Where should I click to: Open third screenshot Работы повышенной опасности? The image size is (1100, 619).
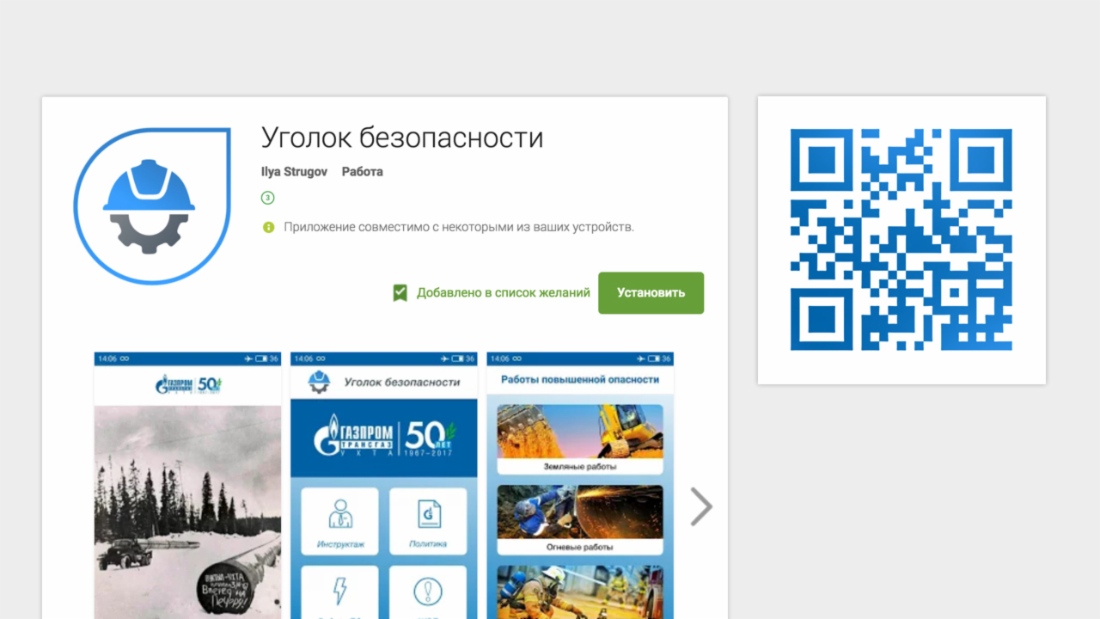point(580,486)
